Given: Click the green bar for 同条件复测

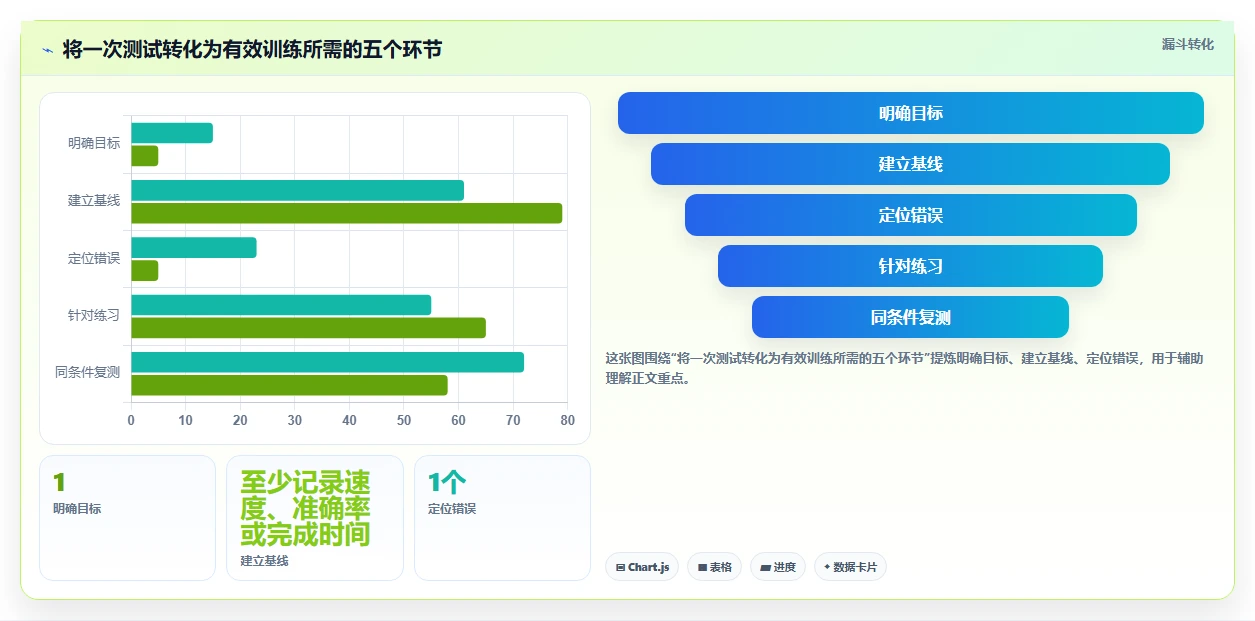Looking at the screenshot, I should tap(289, 385).
